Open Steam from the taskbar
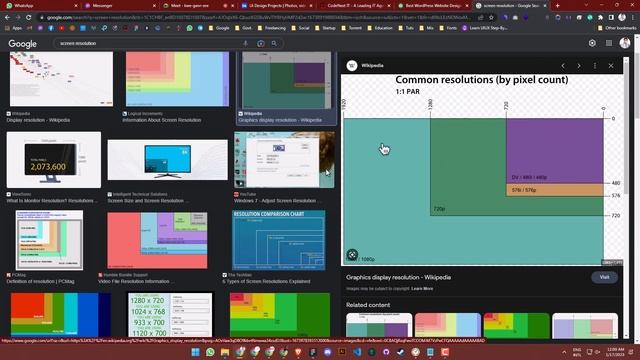The image size is (640, 360). tap(401, 352)
